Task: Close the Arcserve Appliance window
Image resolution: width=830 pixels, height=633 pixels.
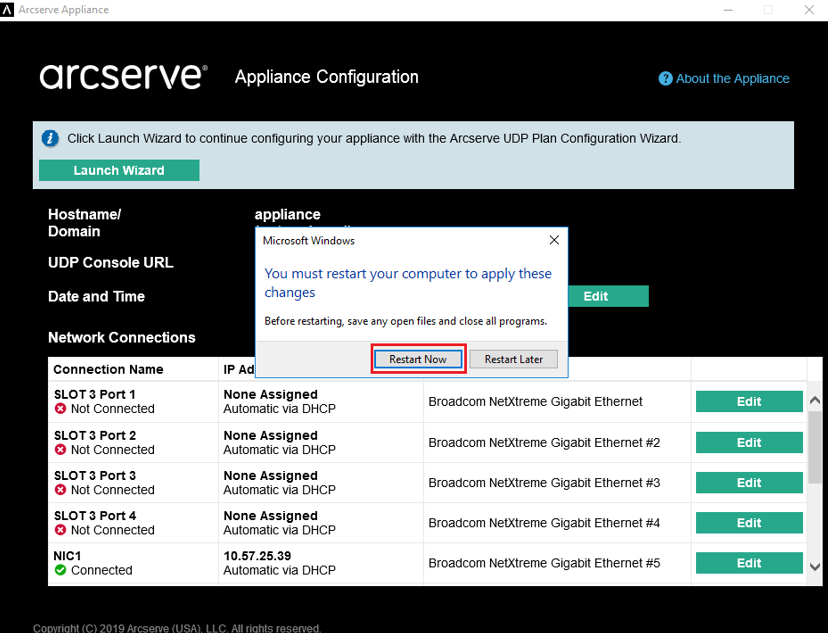Action: [809, 10]
